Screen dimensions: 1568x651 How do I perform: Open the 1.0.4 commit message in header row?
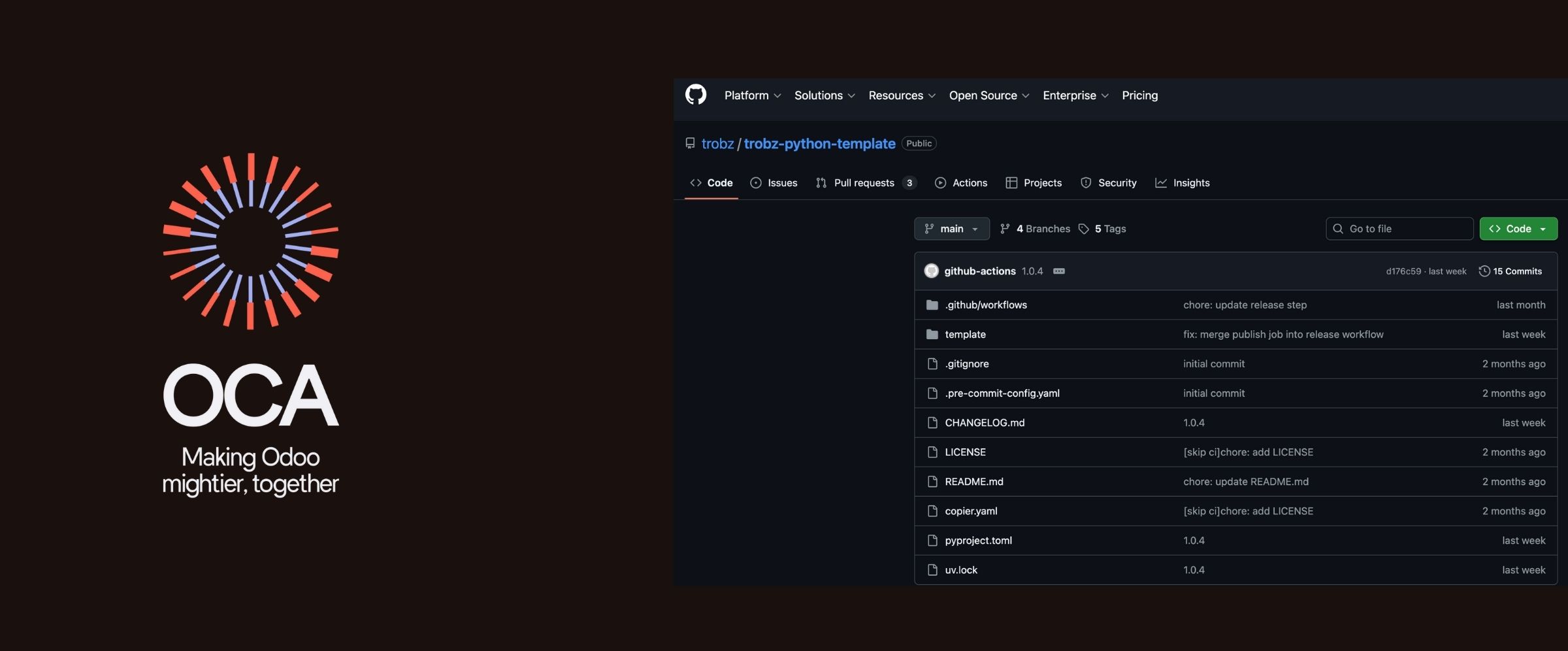[x=1032, y=271]
